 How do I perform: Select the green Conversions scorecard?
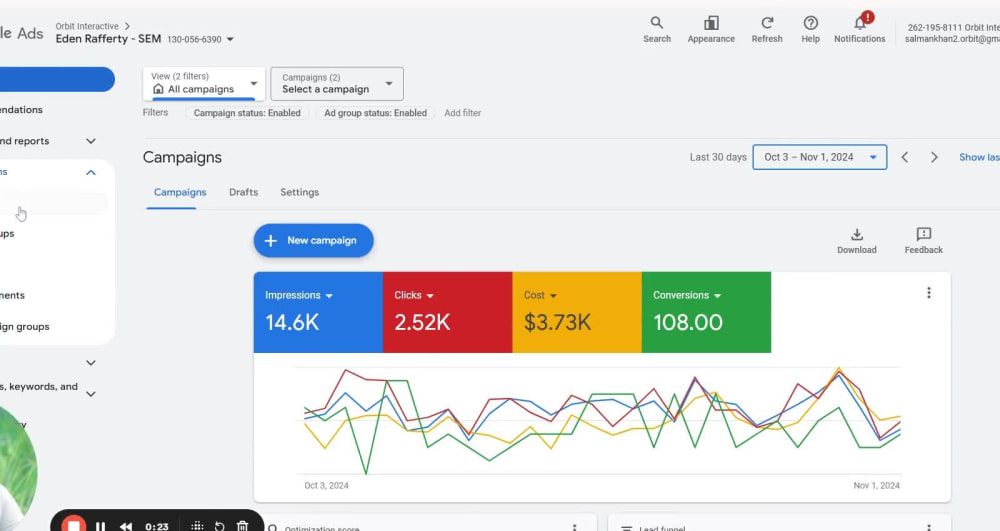707,312
